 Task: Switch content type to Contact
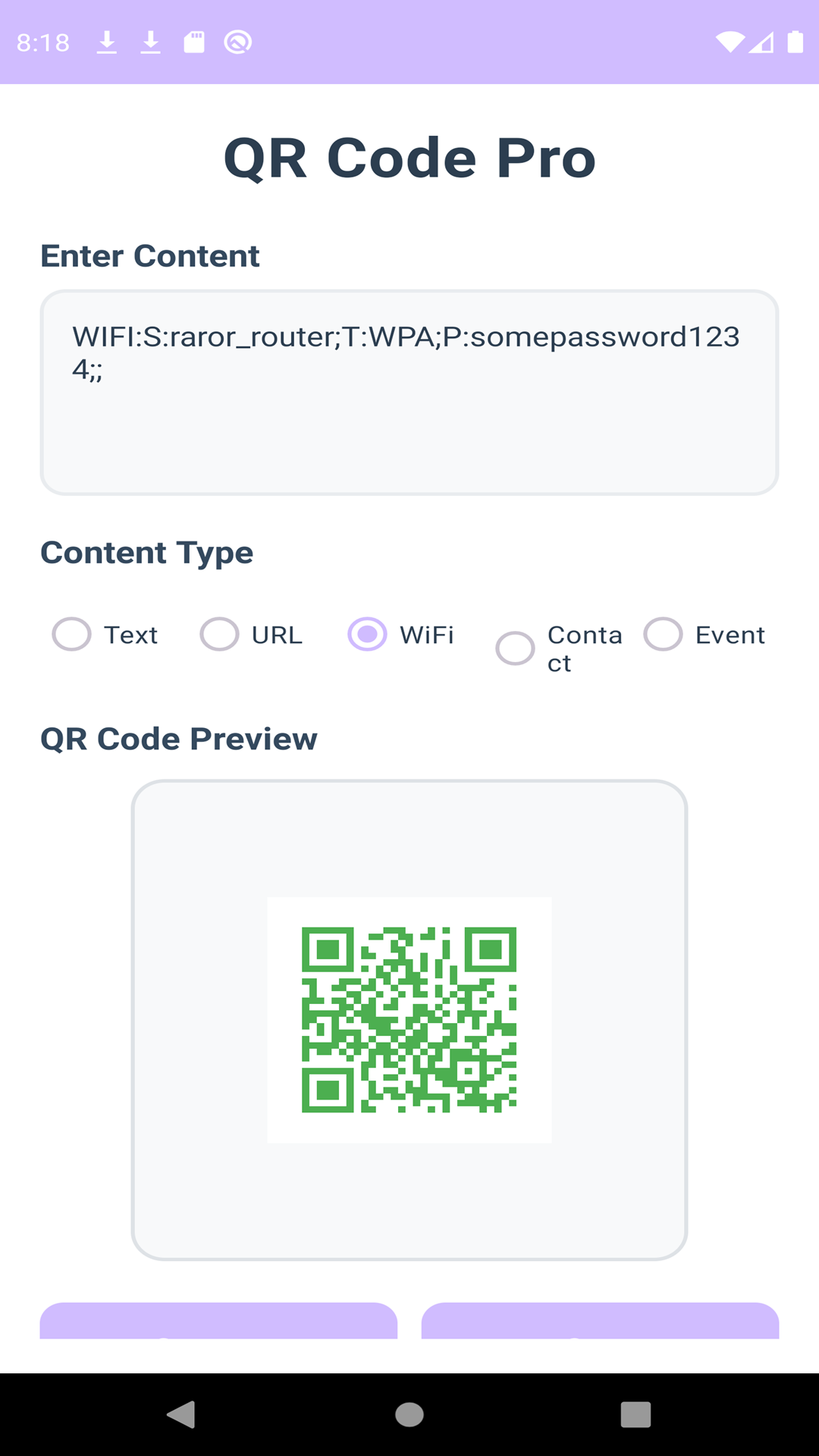click(x=516, y=648)
